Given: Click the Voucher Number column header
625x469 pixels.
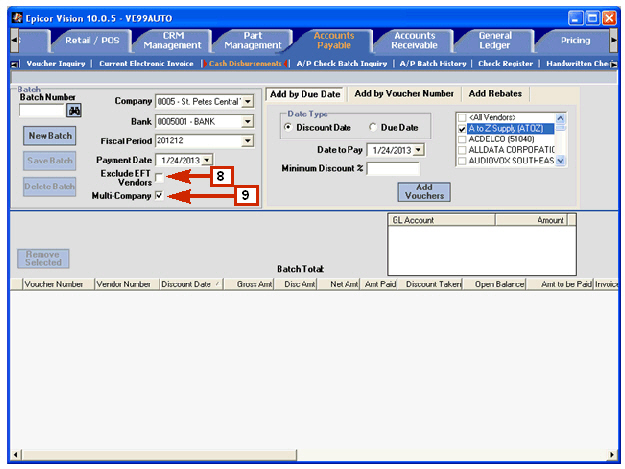Looking at the screenshot, I should [x=58, y=284].
